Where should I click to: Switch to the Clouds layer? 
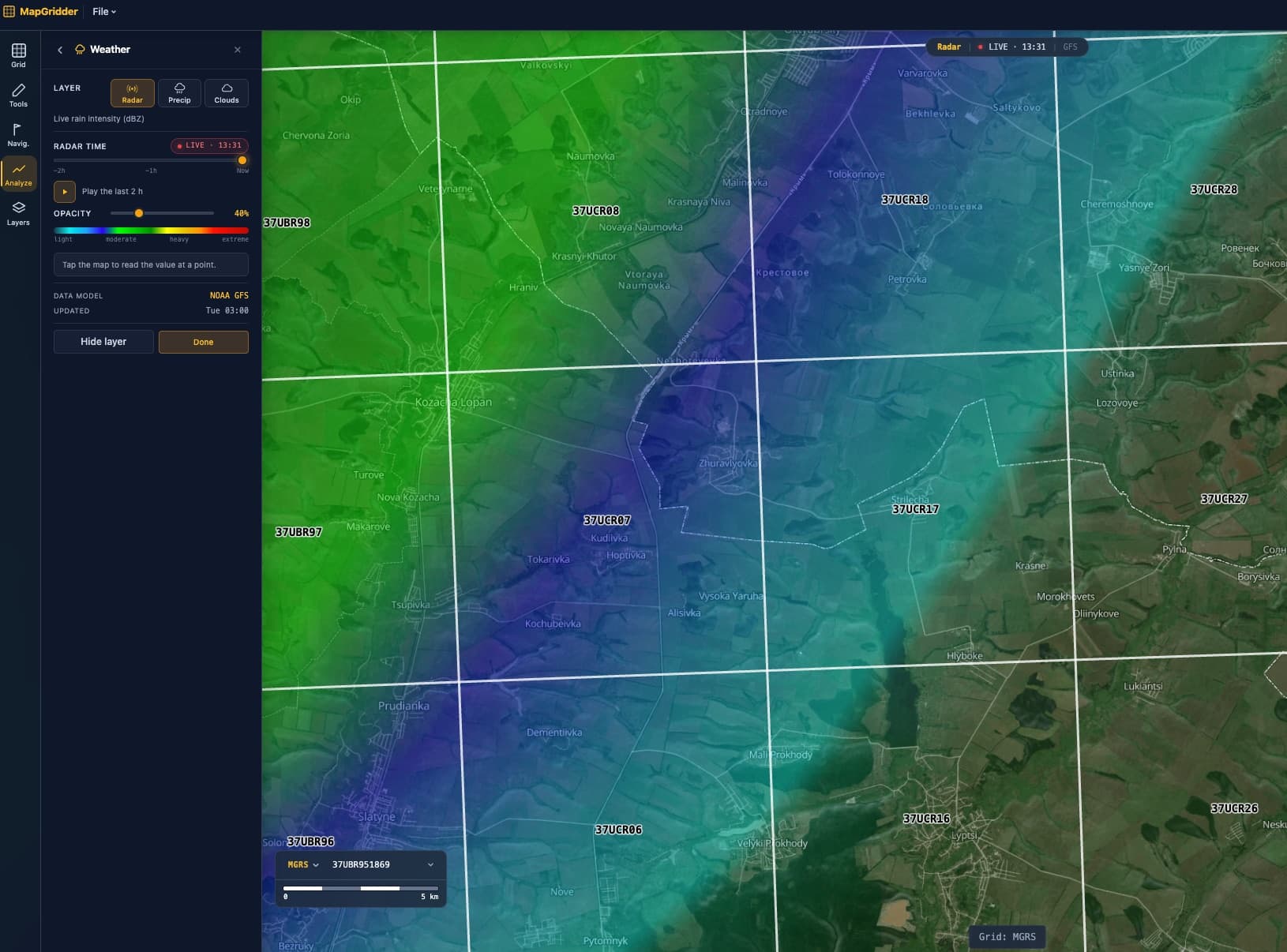227,93
